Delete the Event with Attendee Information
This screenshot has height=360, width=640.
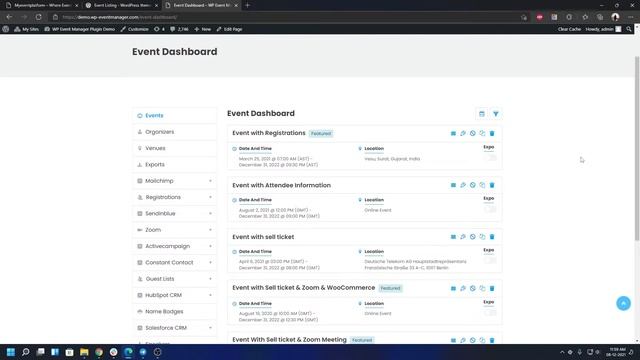pos(492,185)
